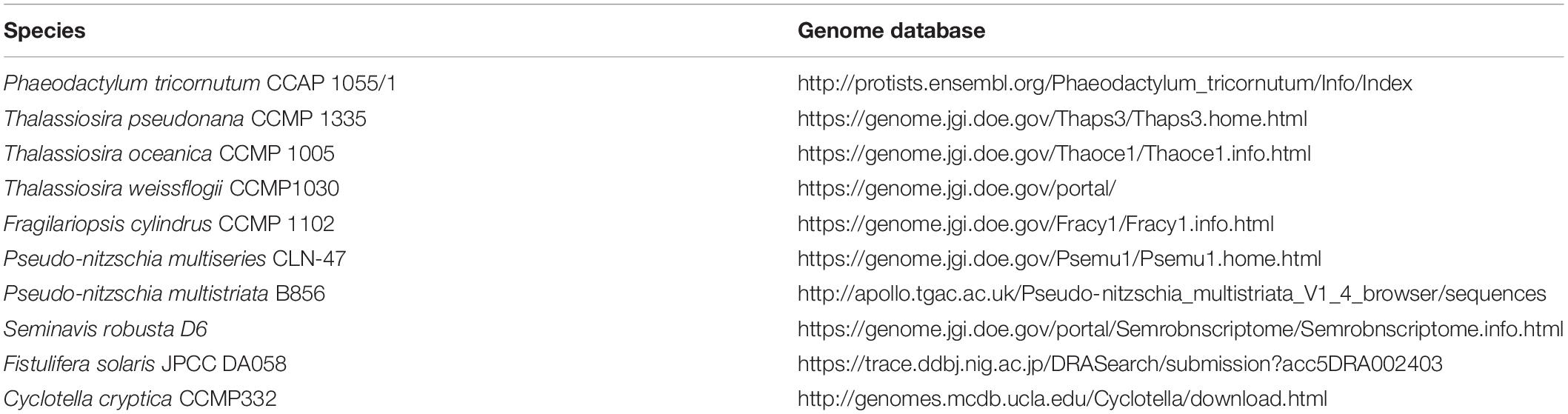This screenshot has width=1568, height=414.
Task: Open the apollo.tgac.ac.uk Pseudo-nitzschia multistriata link
Action: pyautogui.click(x=1171, y=294)
